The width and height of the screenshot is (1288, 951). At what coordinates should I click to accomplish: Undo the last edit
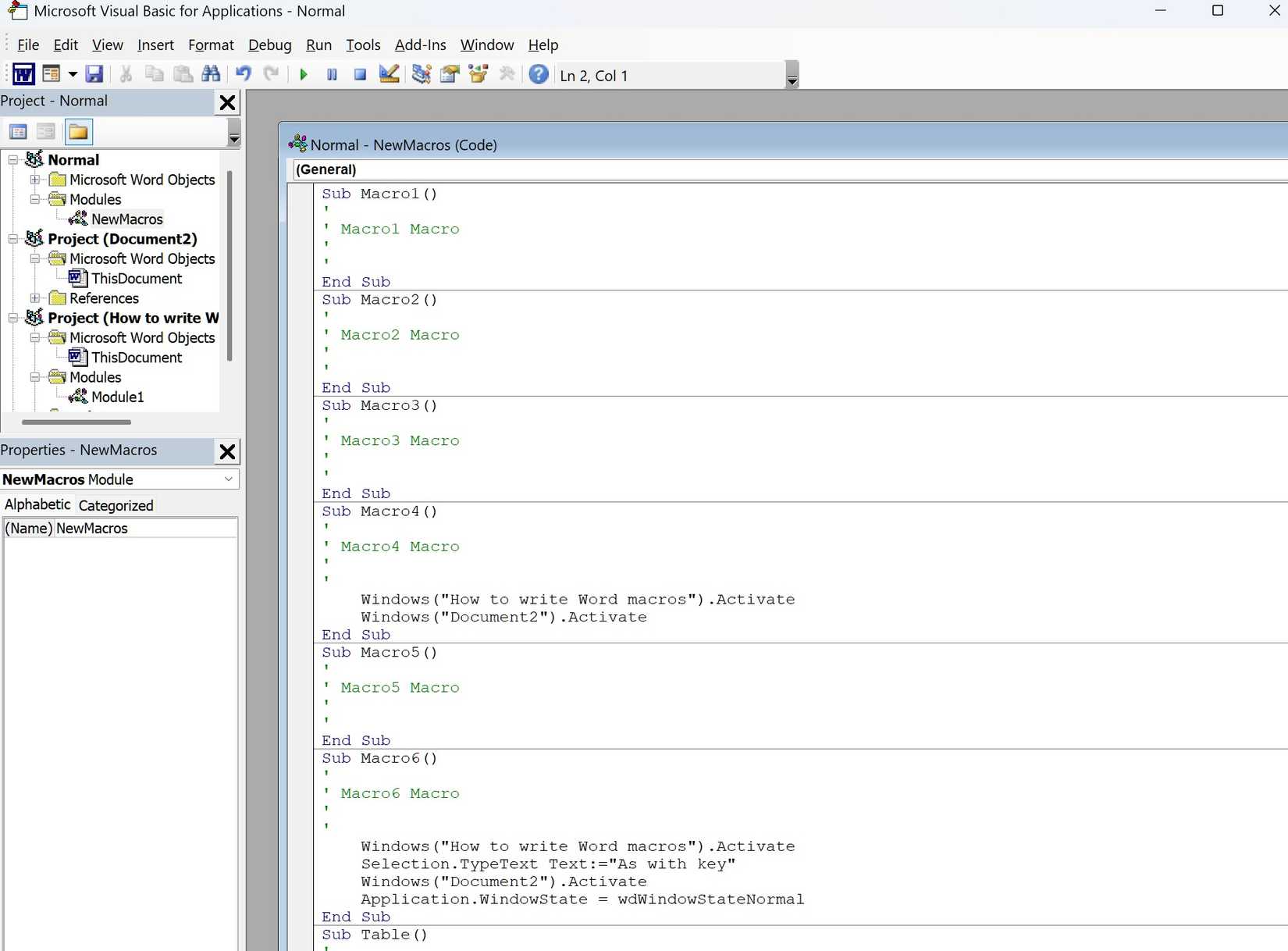[x=243, y=74]
